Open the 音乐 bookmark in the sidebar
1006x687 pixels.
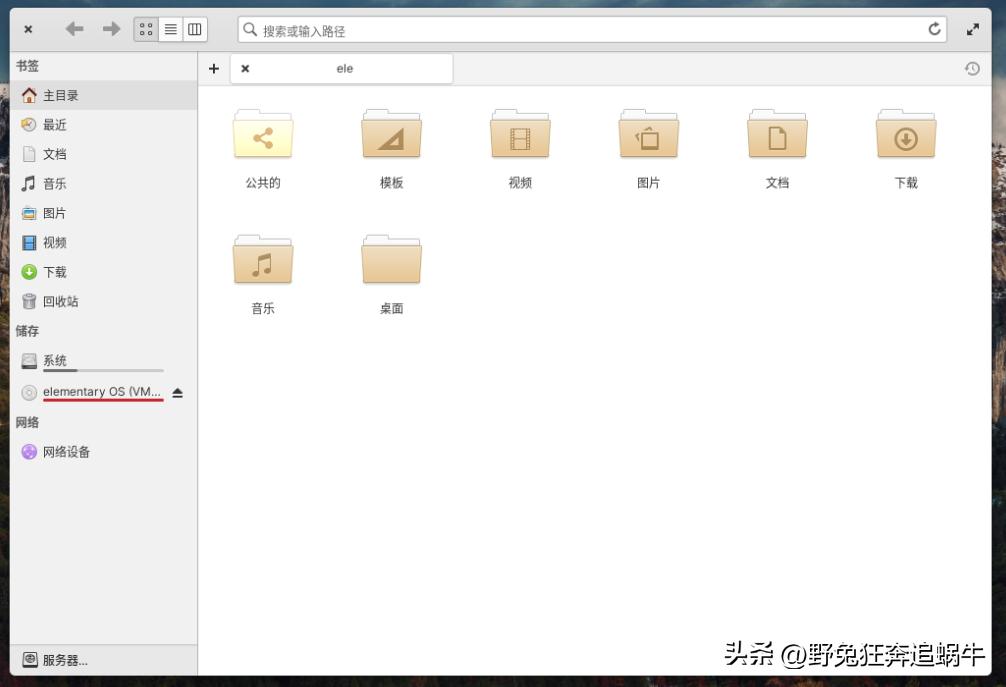click(54, 183)
